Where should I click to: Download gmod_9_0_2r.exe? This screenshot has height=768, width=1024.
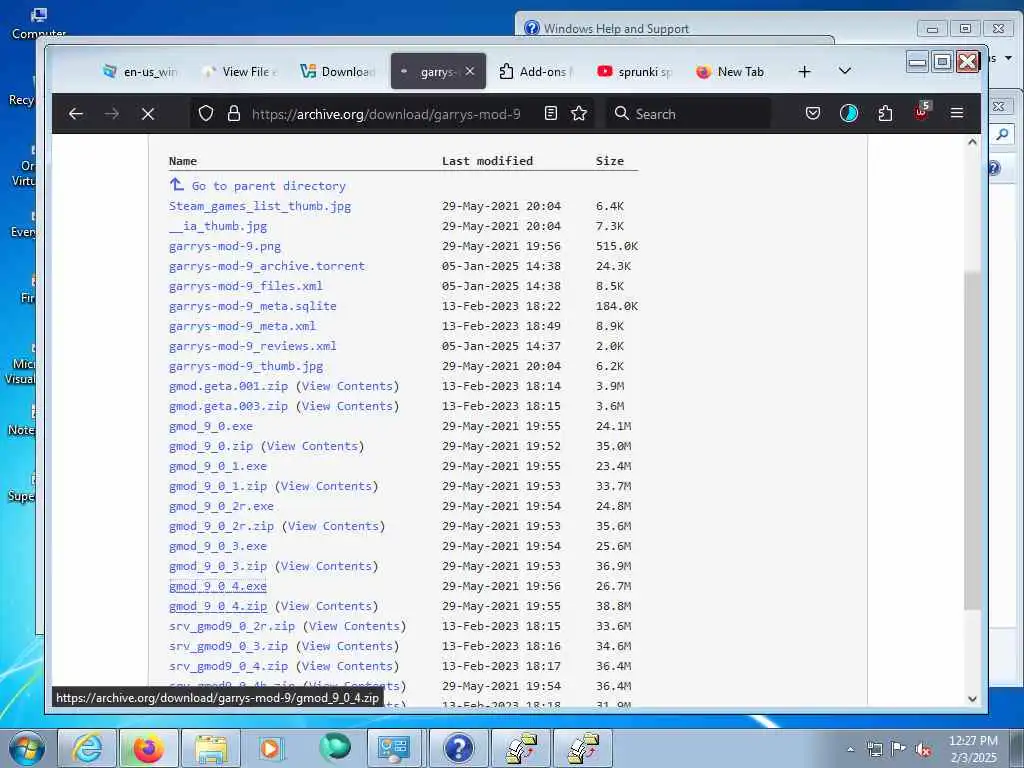tap(221, 506)
